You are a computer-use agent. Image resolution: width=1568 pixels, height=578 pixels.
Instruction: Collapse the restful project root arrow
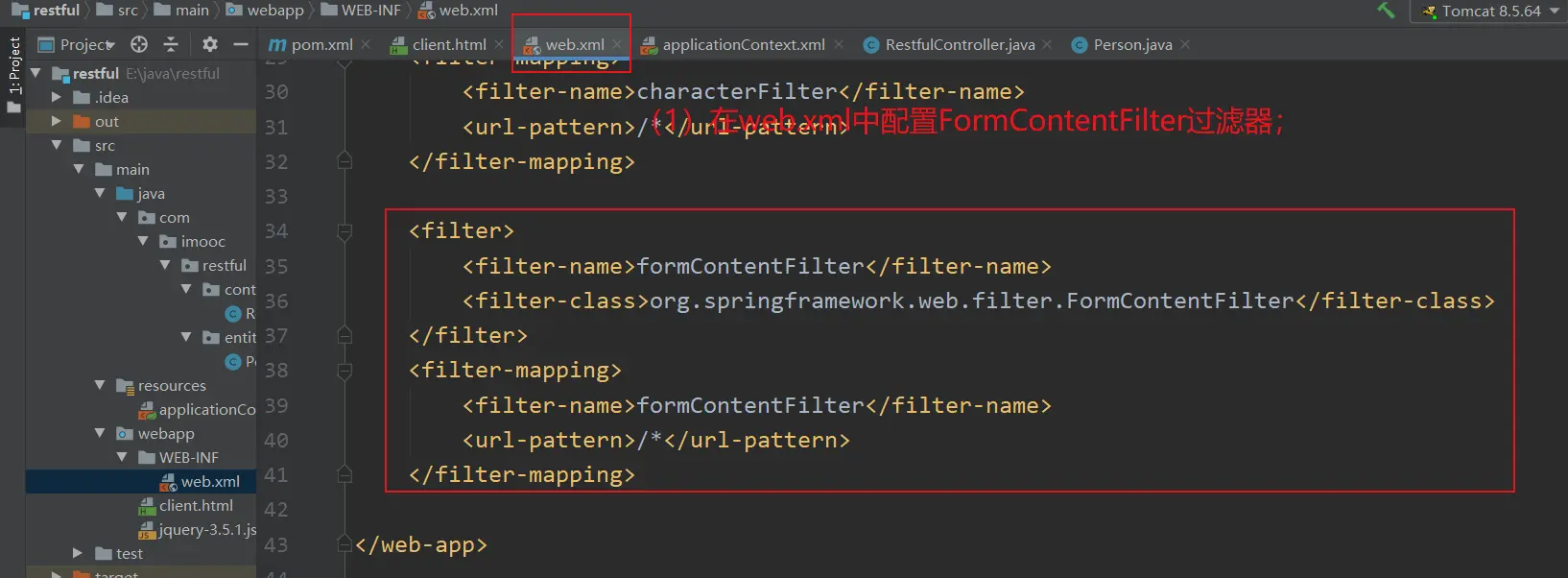(36, 73)
